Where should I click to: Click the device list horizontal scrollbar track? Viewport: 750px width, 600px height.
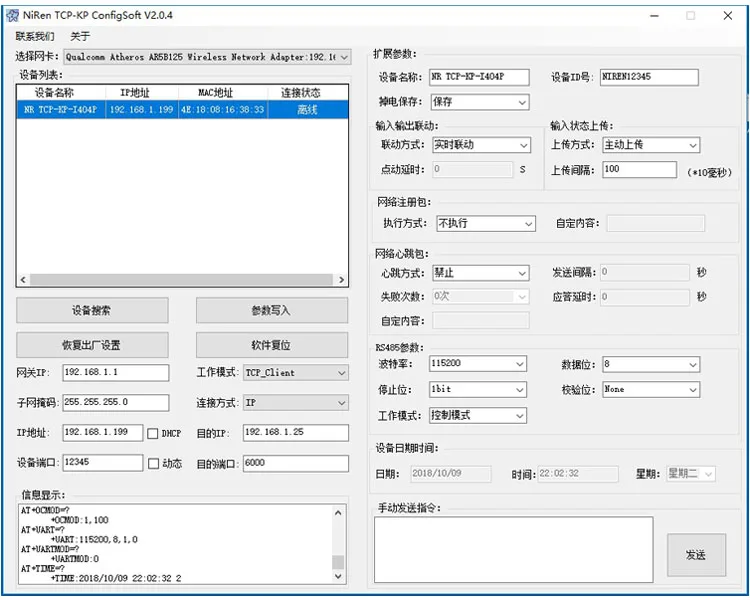182,279
